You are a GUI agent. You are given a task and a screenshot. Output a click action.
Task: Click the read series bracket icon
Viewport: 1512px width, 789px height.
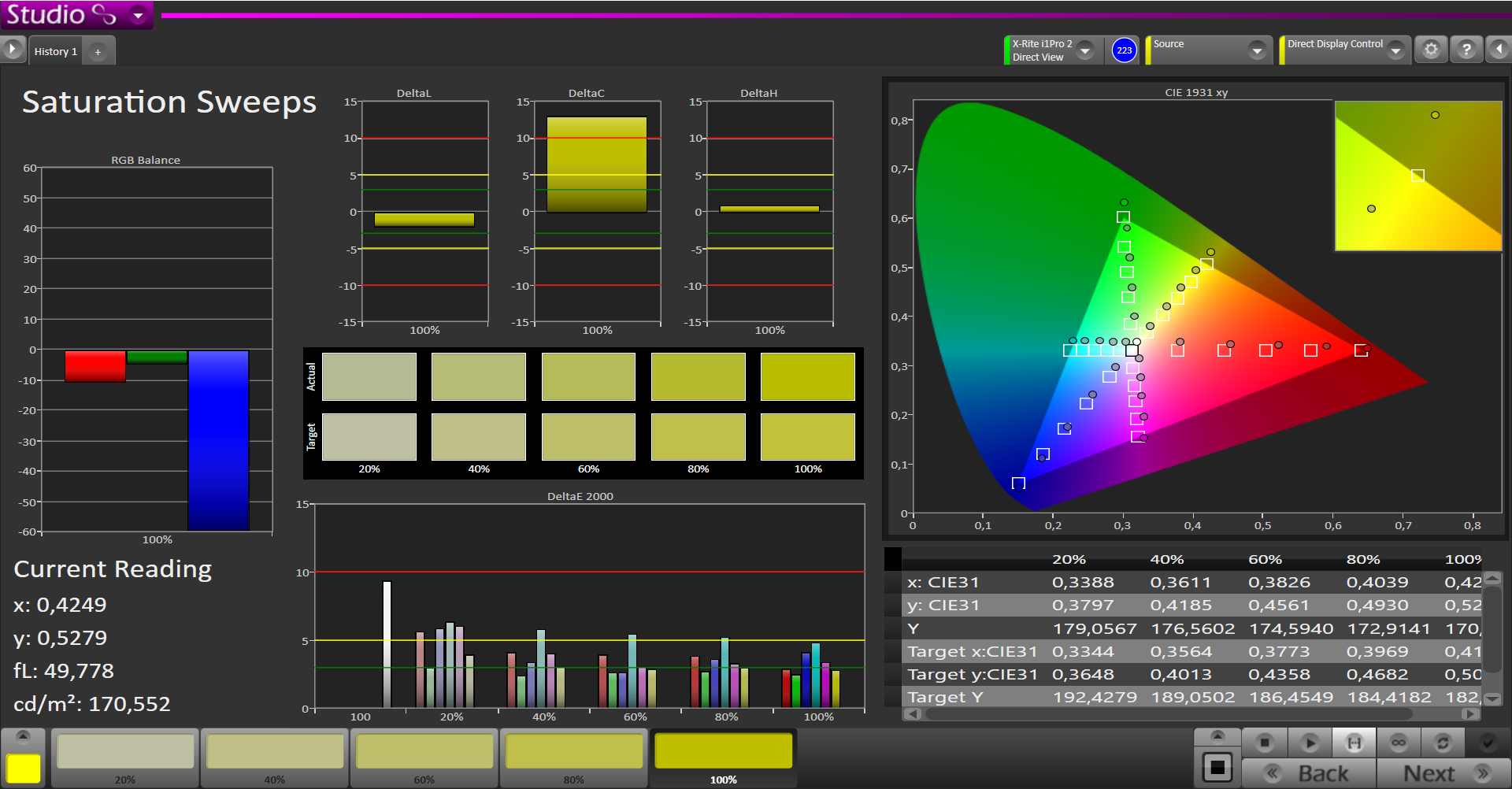[1354, 743]
